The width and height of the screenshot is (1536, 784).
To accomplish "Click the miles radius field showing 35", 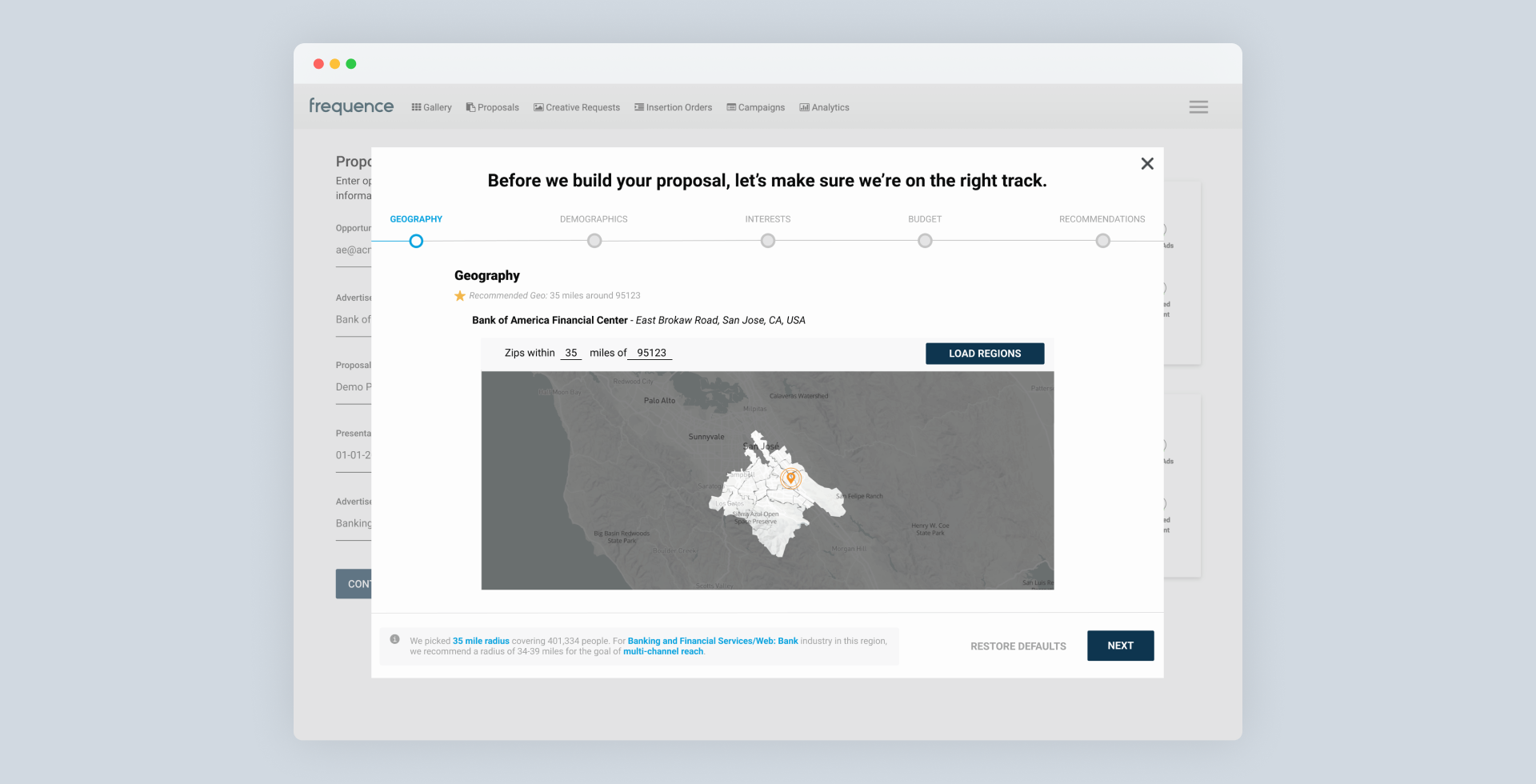I will tap(570, 353).
